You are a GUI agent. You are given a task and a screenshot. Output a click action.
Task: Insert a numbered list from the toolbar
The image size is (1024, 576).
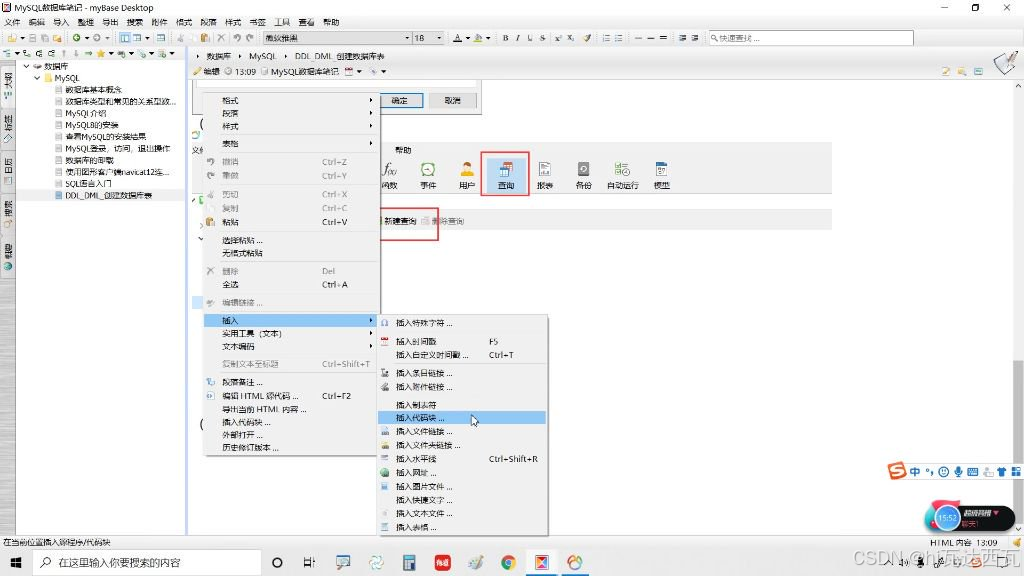[x=606, y=38]
